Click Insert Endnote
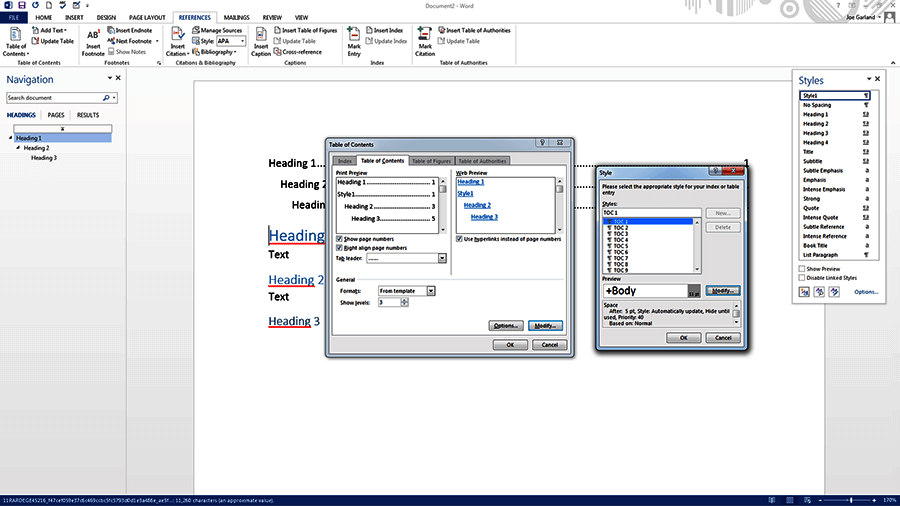 coord(130,30)
